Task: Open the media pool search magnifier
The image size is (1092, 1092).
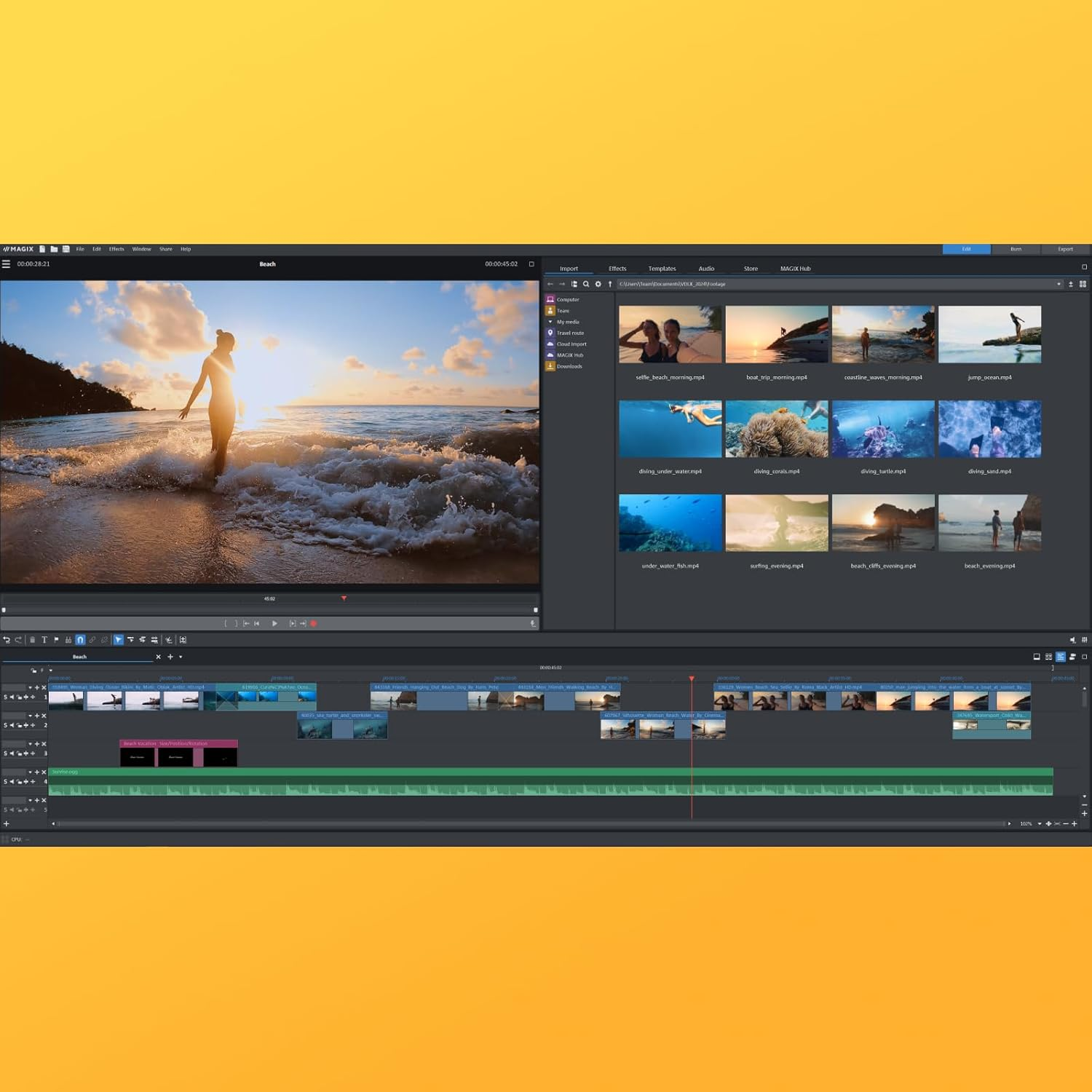Action: 587,284
